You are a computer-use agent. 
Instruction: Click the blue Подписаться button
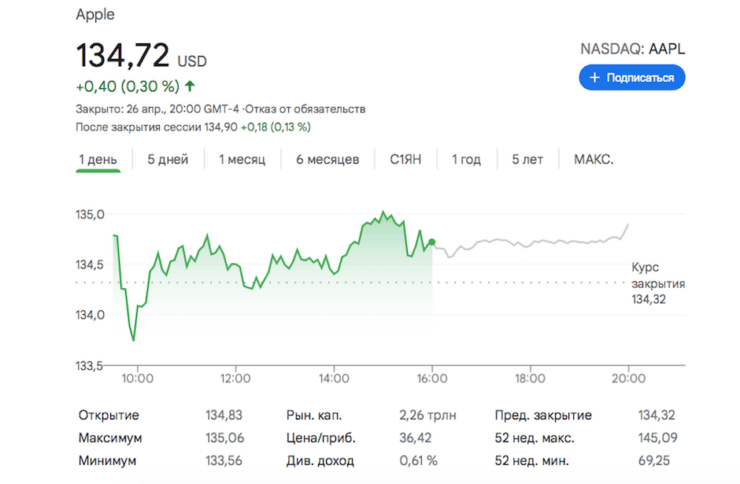632,77
